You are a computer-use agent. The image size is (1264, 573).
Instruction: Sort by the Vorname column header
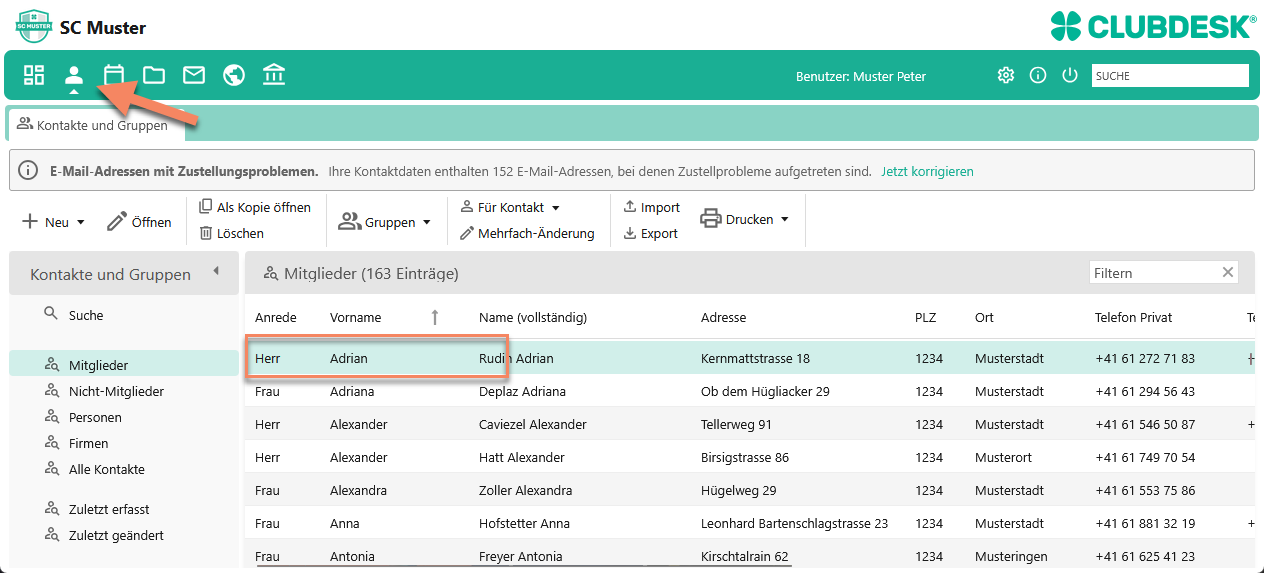356,317
